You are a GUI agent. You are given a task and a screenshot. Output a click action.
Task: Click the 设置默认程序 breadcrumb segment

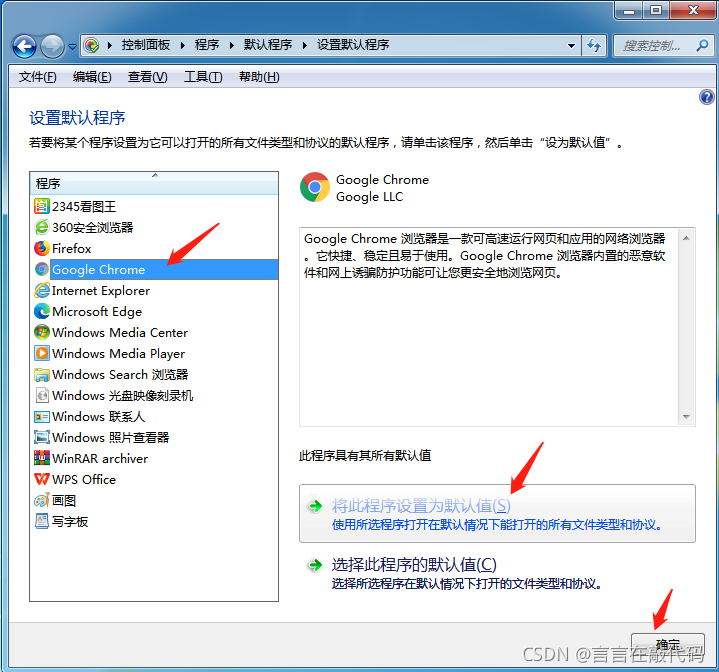coord(353,45)
